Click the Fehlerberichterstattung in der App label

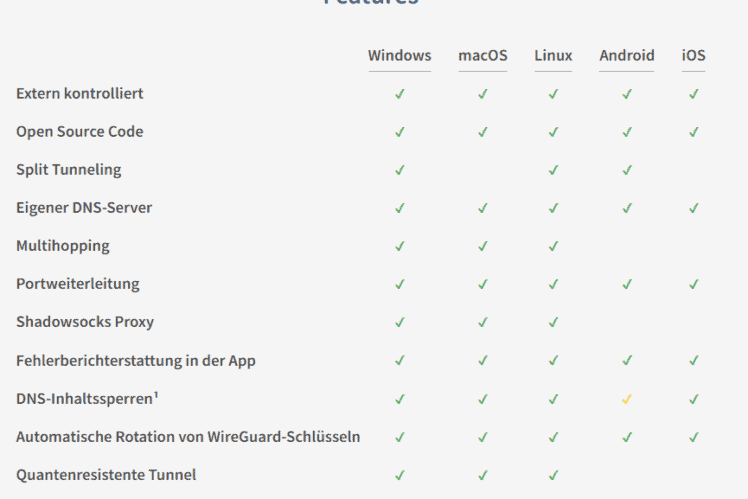click(x=136, y=361)
